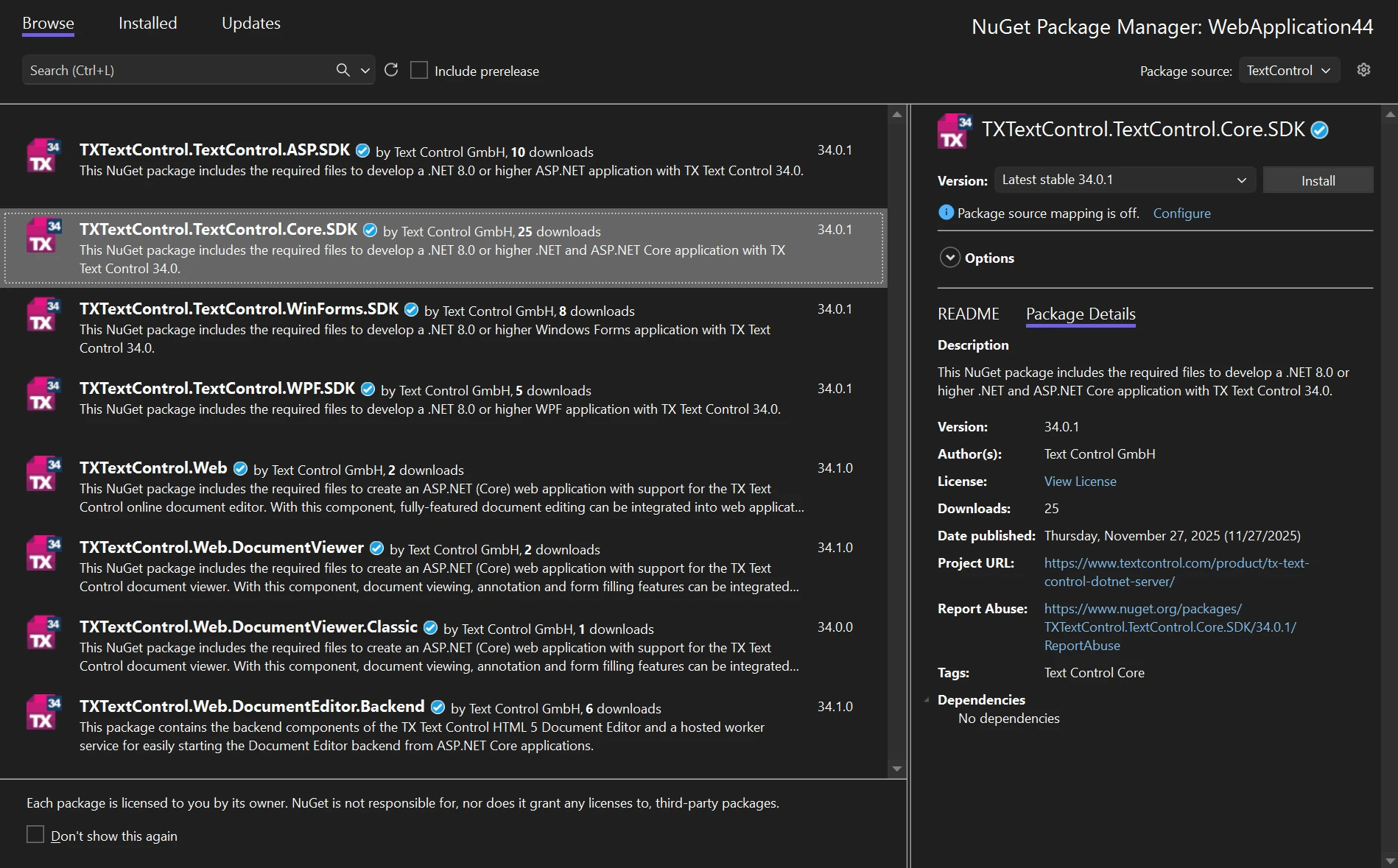Click the info icon beside package source mapping message
This screenshot has width=1398, height=868.
pyautogui.click(x=945, y=212)
